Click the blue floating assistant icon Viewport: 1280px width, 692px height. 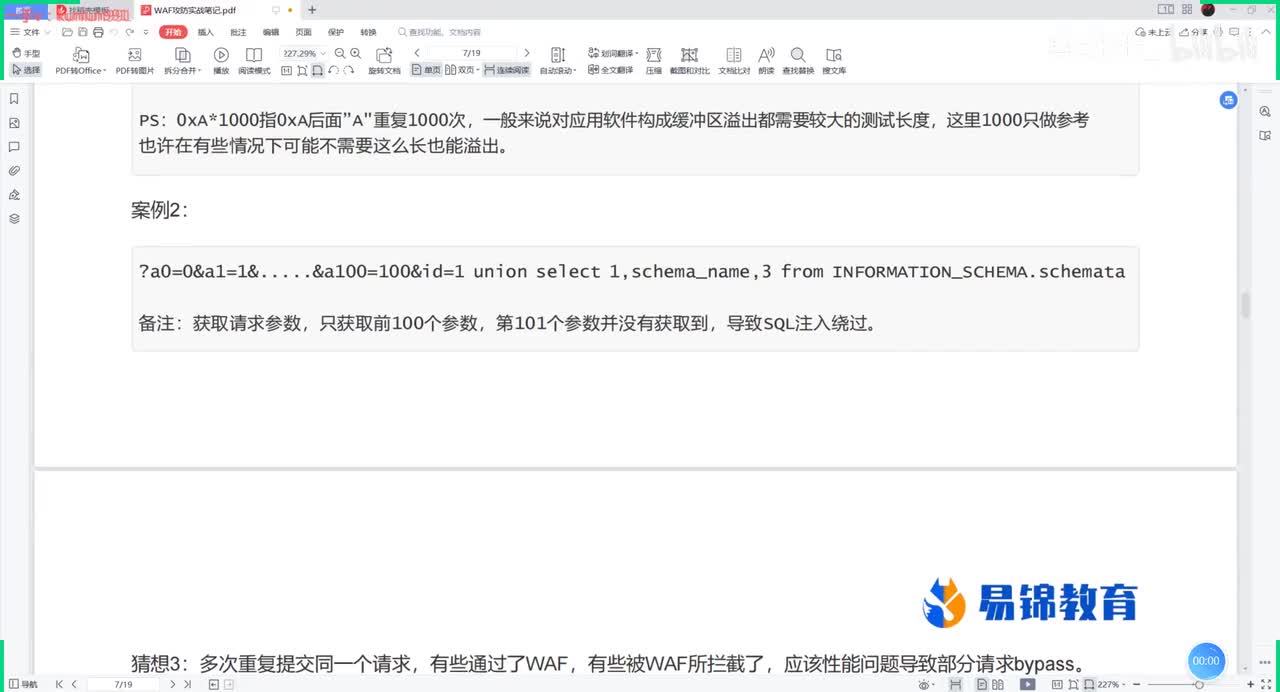pos(1228,100)
